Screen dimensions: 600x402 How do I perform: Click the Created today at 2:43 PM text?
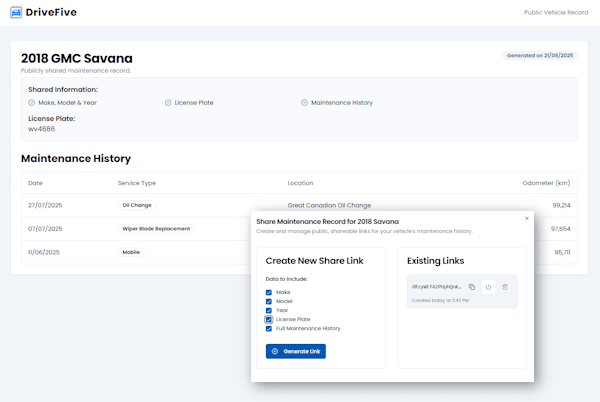tap(440, 300)
